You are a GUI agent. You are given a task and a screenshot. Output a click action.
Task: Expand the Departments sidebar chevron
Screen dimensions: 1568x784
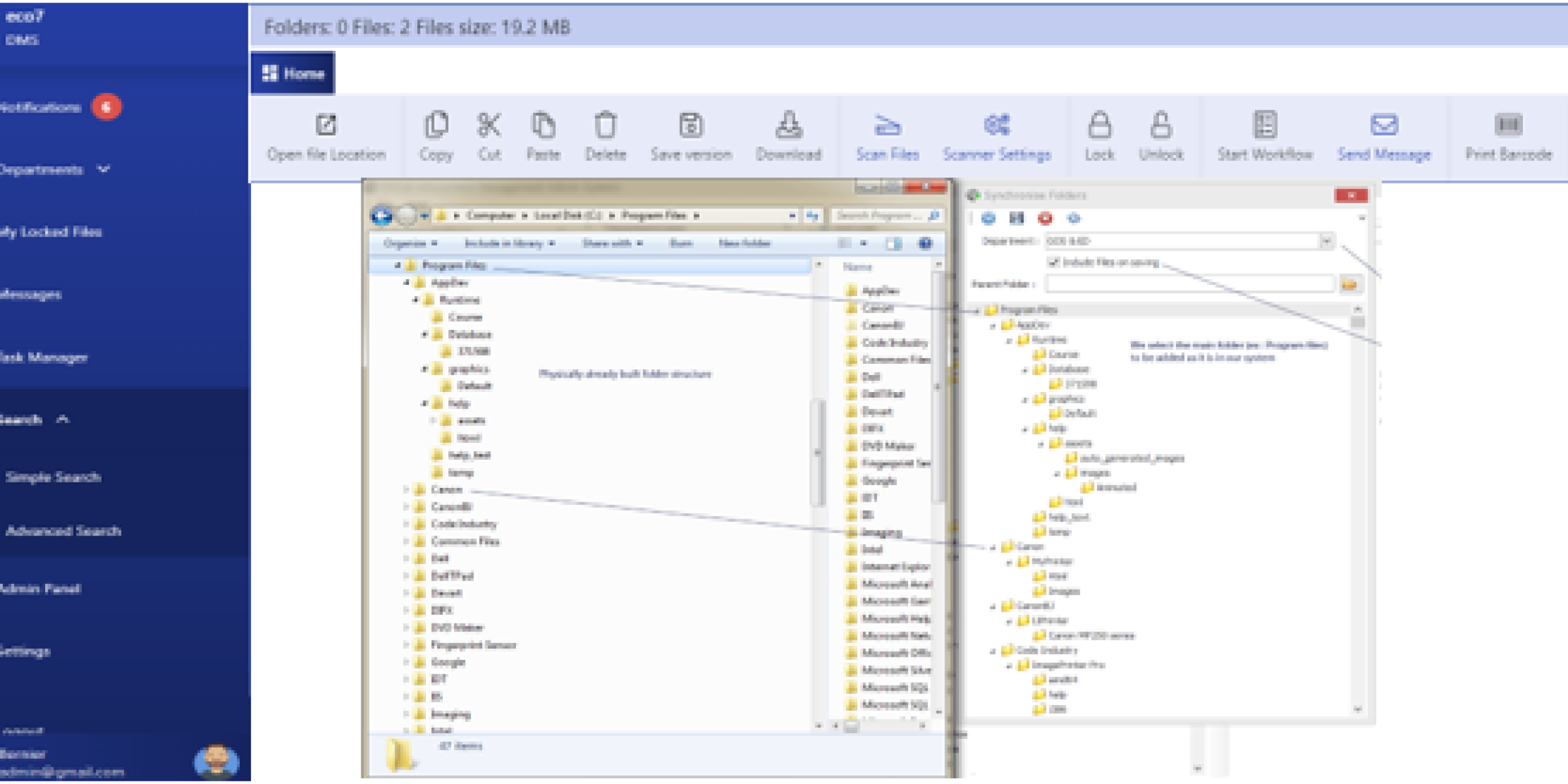pos(103,169)
